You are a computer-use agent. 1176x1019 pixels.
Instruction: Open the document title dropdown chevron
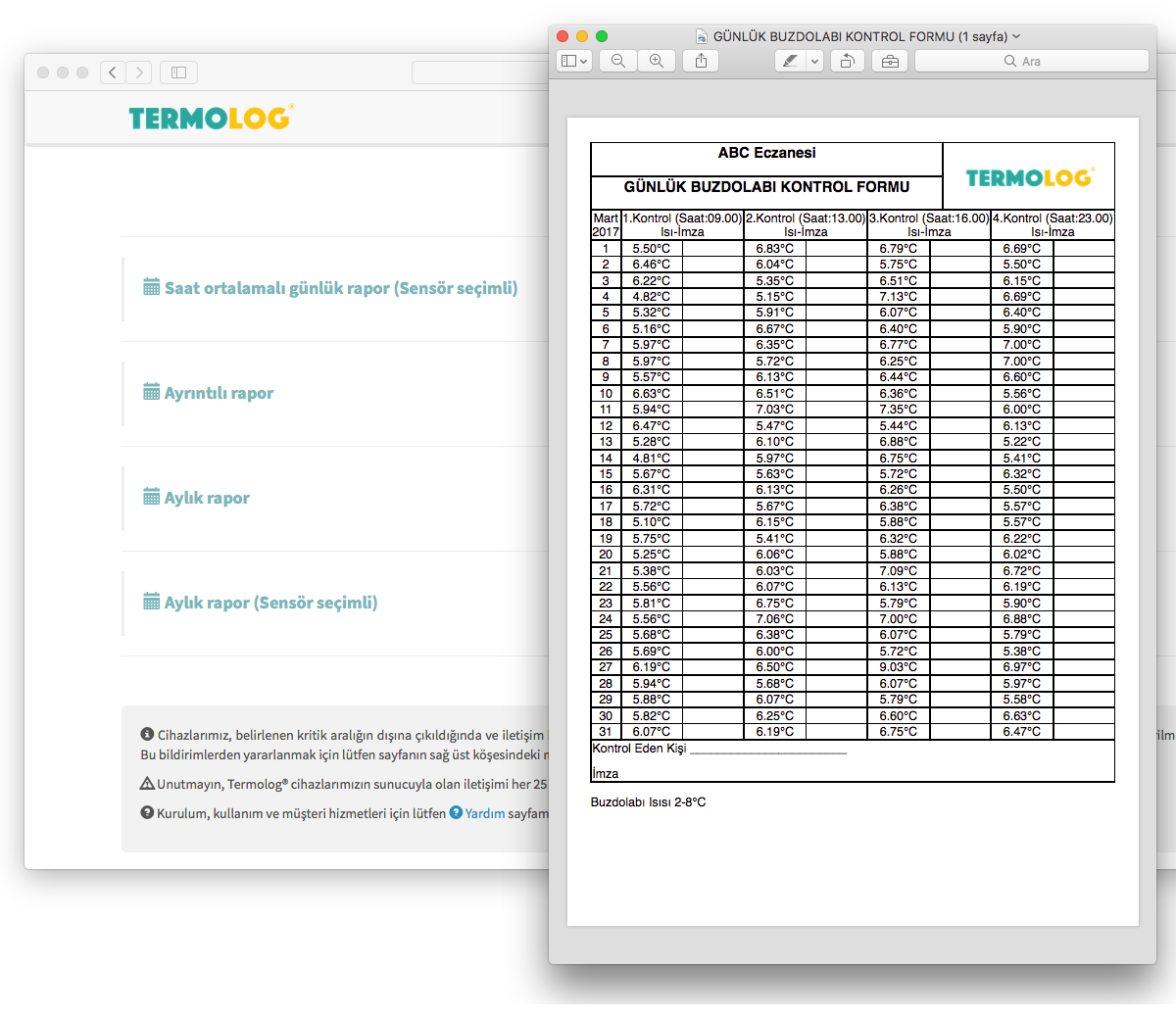click(x=1016, y=36)
